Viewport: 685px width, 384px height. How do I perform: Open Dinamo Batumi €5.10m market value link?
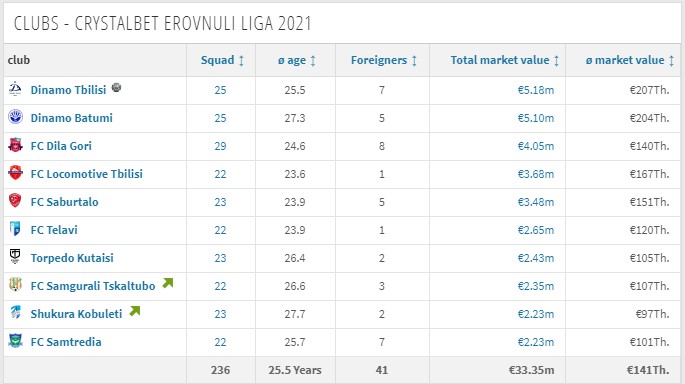point(536,118)
